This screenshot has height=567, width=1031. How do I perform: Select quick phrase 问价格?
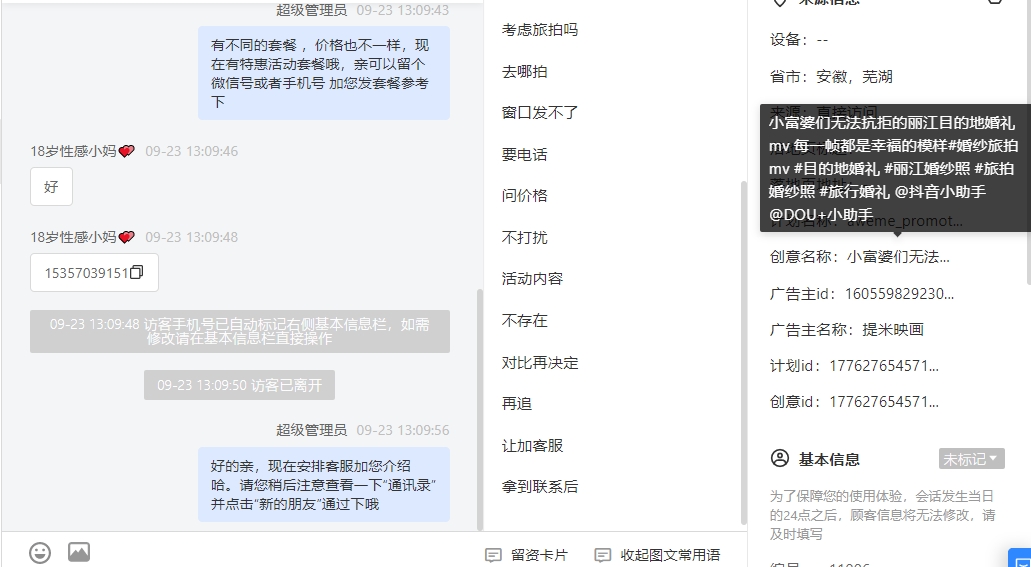coord(525,195)
